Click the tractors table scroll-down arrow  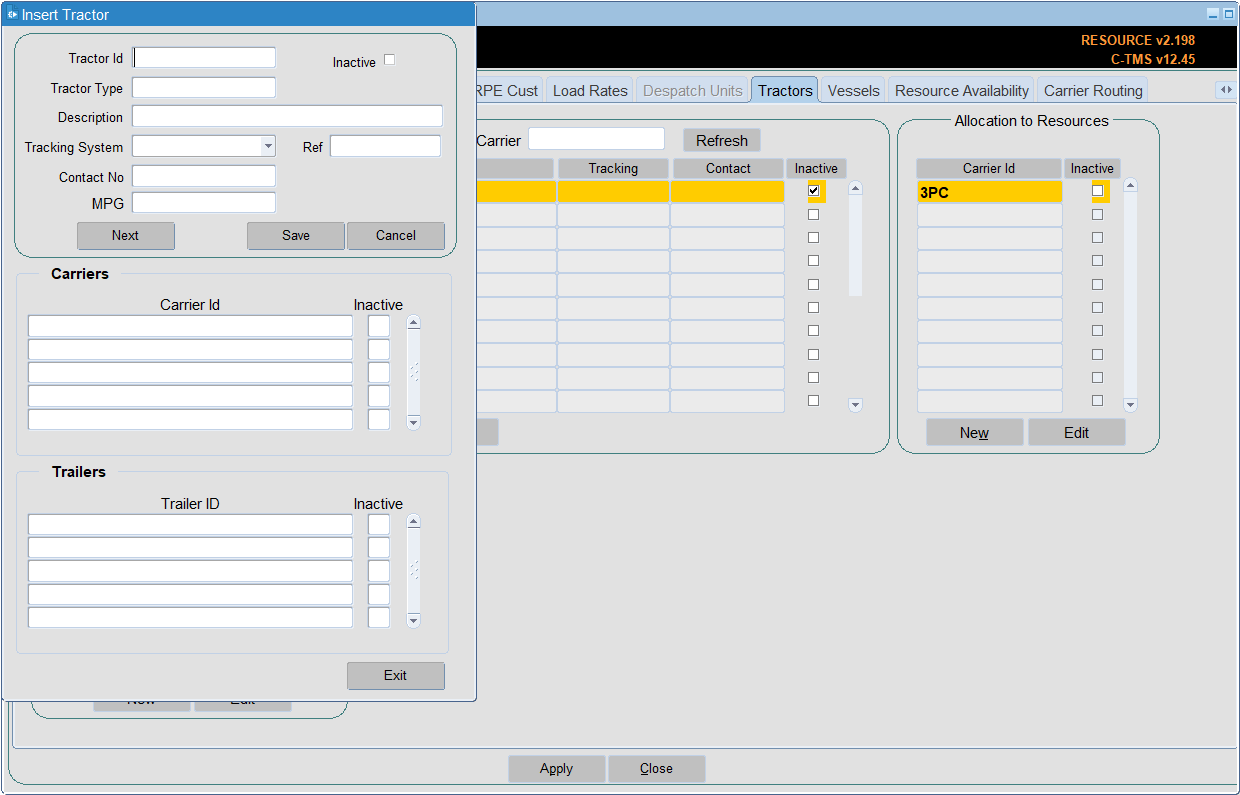click(855, 405)
